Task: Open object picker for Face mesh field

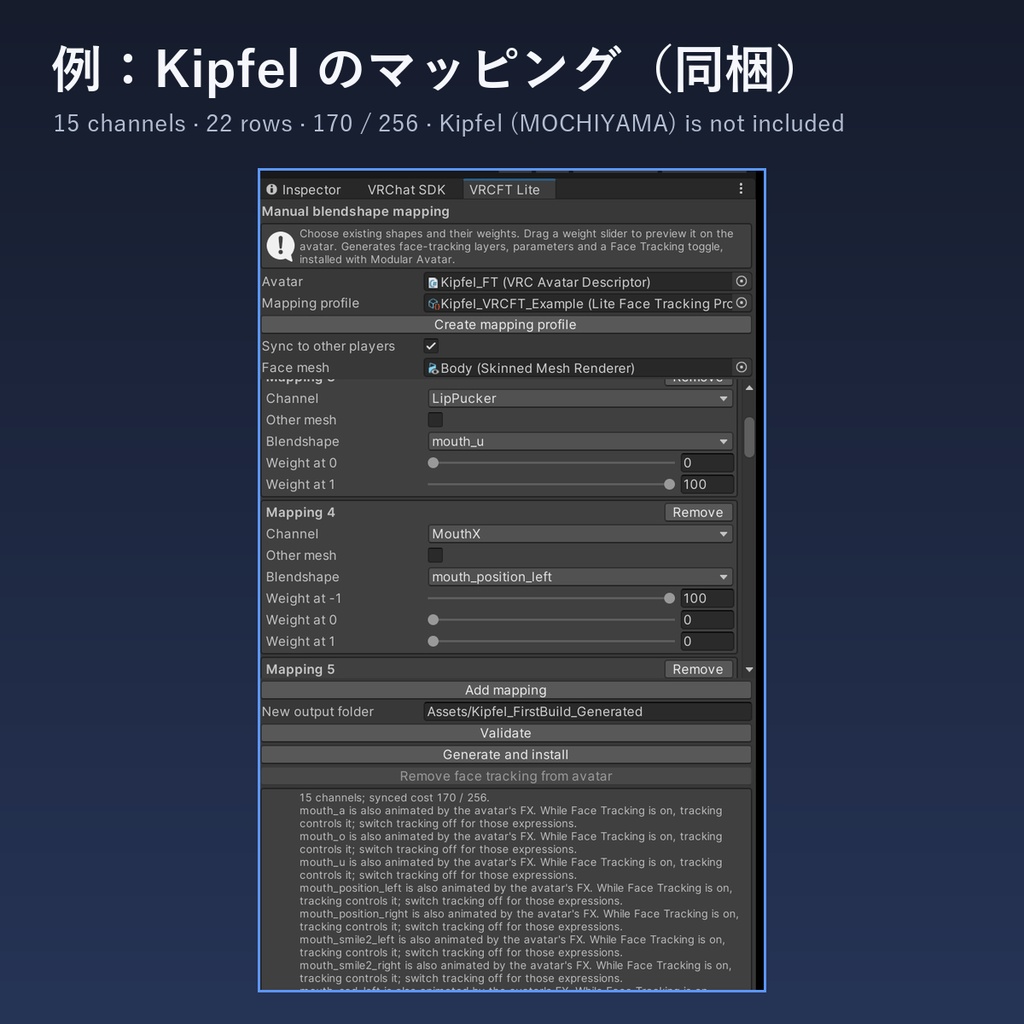Action: 741,368
